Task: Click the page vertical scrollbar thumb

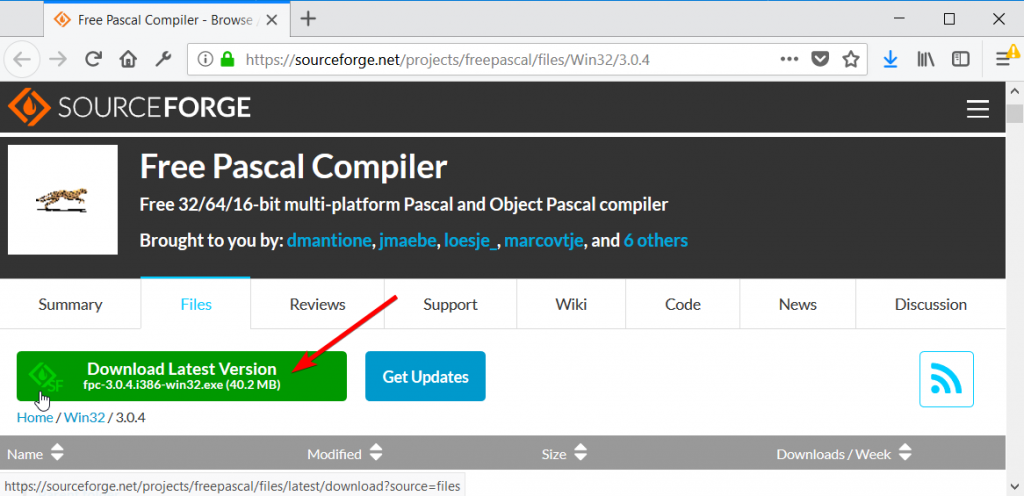Action: coord(1014,112)
